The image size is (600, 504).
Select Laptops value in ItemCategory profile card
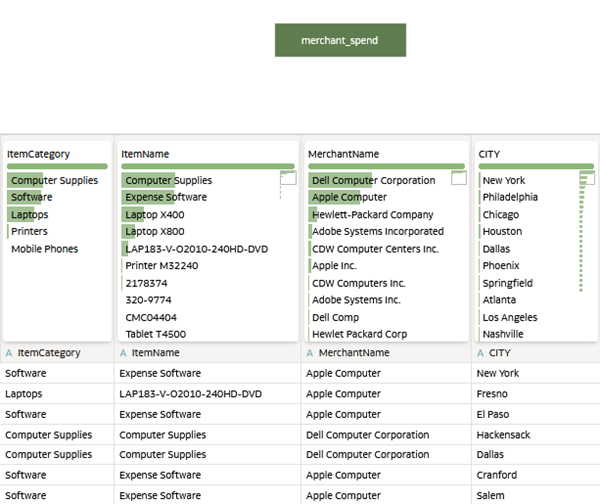click(x=30, y=214)
